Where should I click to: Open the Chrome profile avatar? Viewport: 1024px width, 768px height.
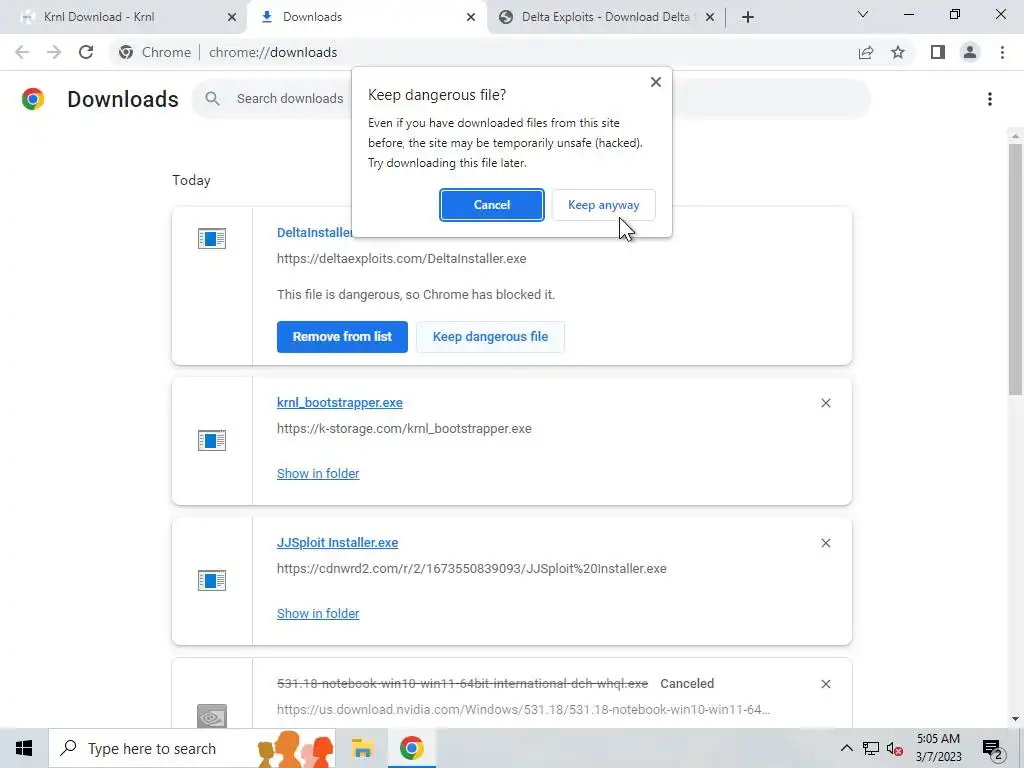coord(970,52)
